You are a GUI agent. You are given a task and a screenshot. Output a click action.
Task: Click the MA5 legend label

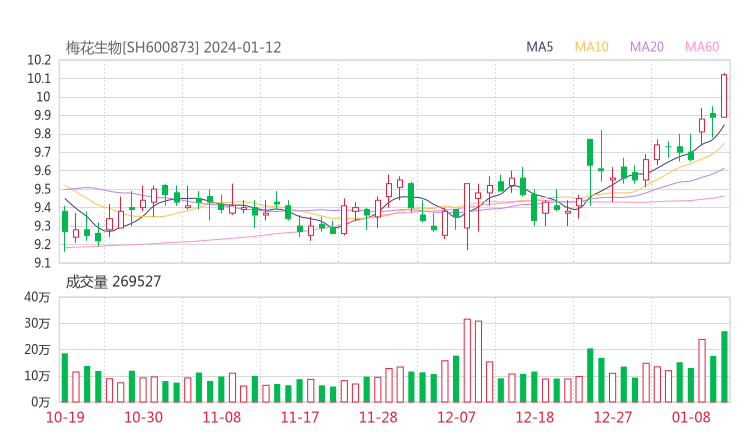539,47
